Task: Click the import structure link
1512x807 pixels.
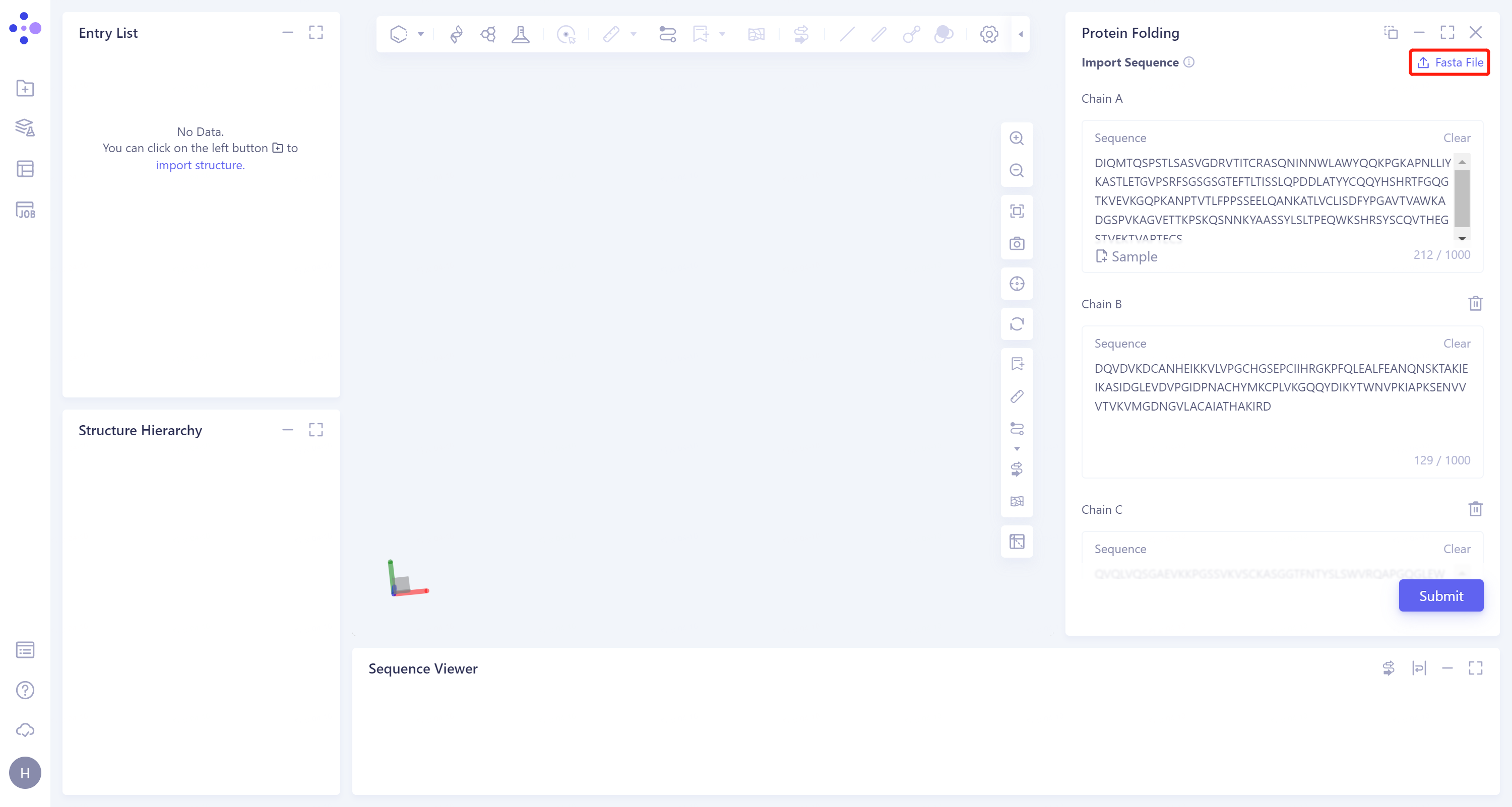Action: point(200,165)
